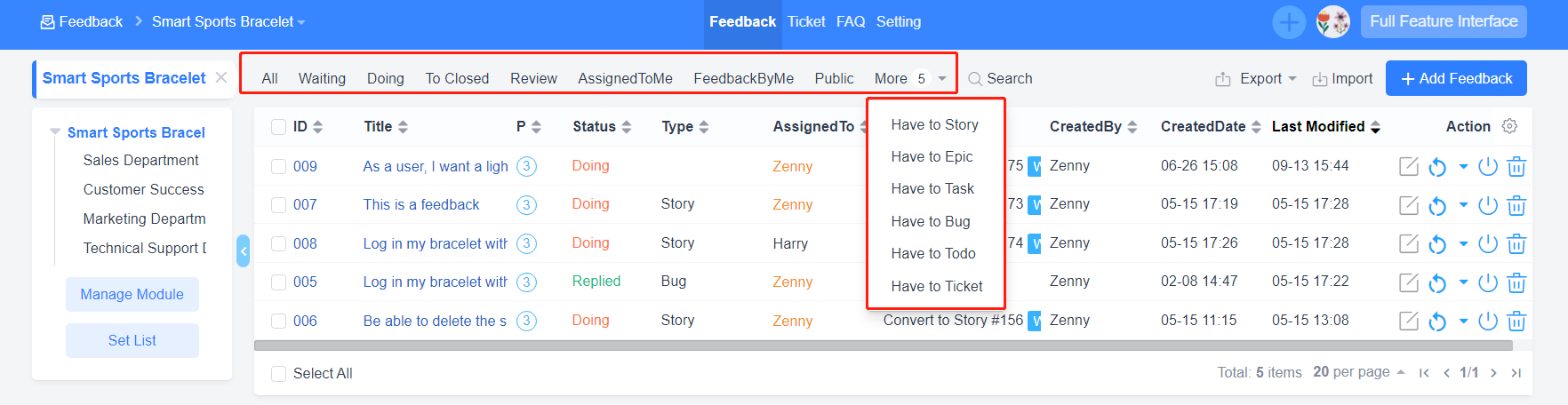Screen dimensions: 1568x405
Task: Click the trash icon for feedback 007
Action: (x=1516, y=205)
